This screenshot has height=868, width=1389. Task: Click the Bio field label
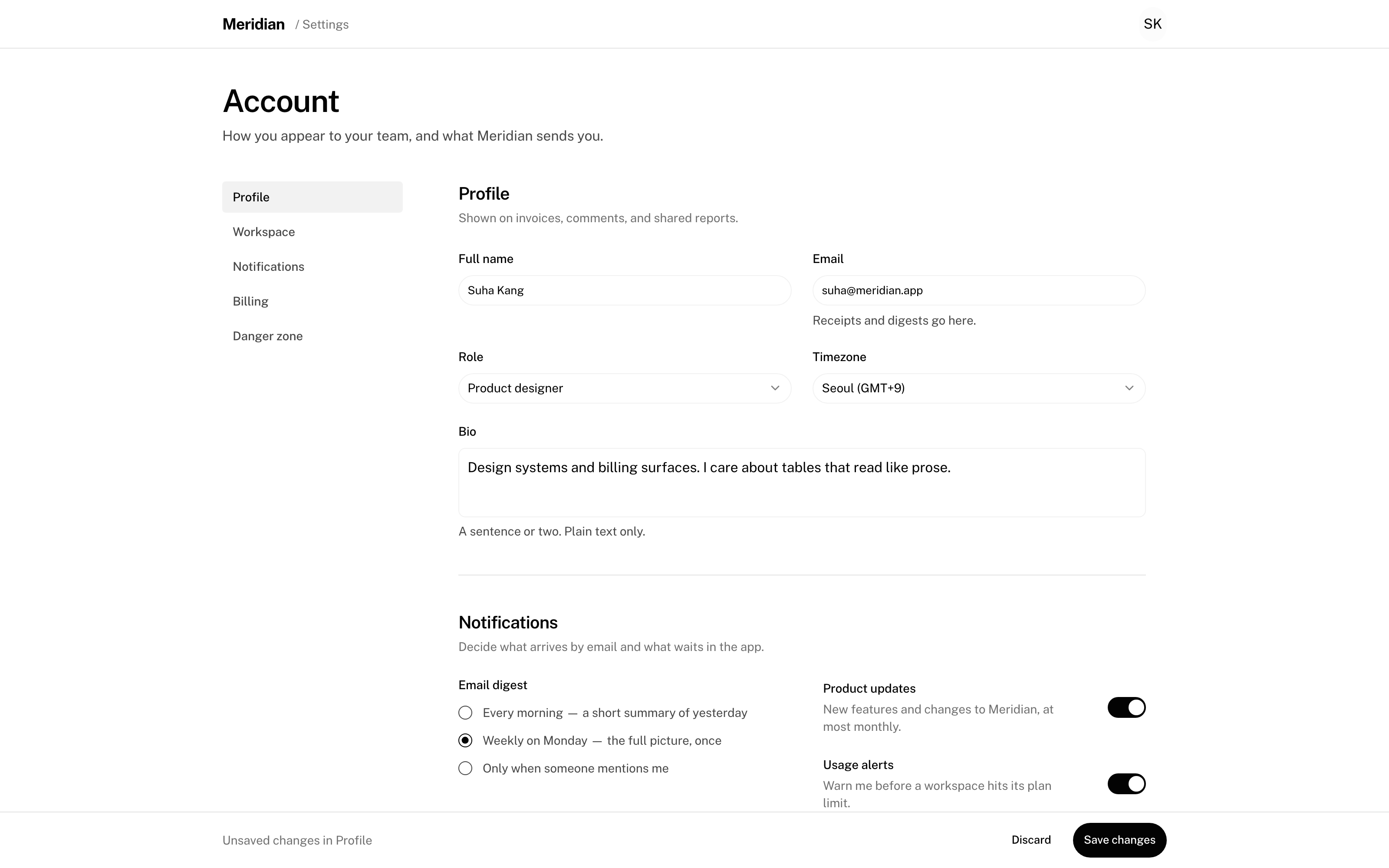coord(467,432)
